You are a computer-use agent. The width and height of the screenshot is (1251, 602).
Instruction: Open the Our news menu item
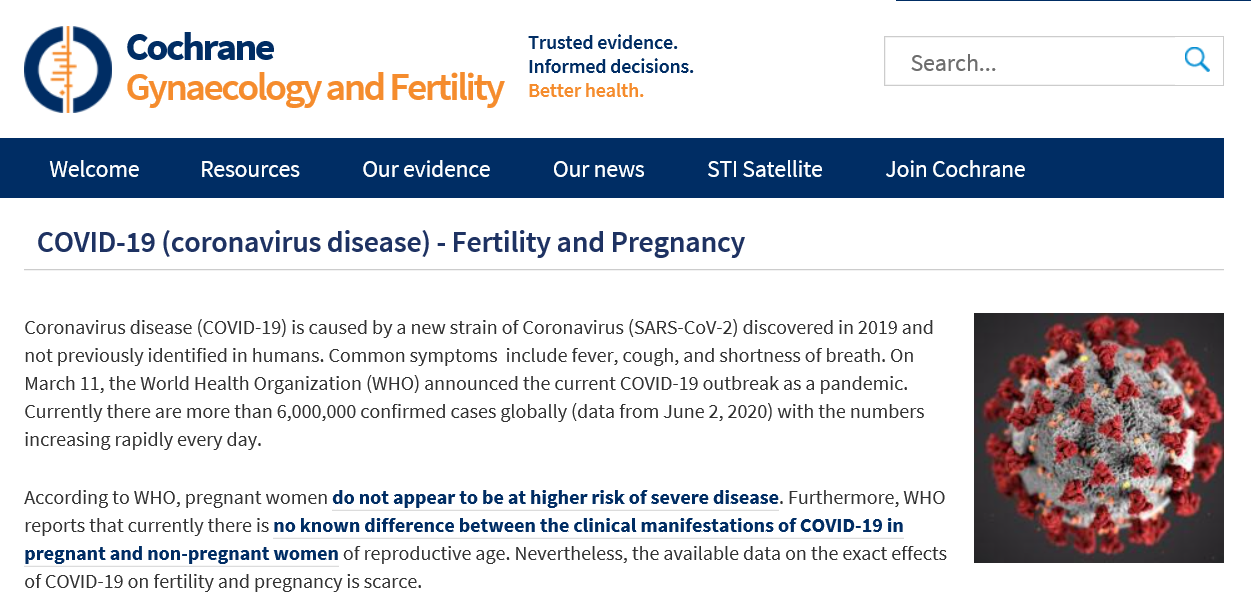598,169
